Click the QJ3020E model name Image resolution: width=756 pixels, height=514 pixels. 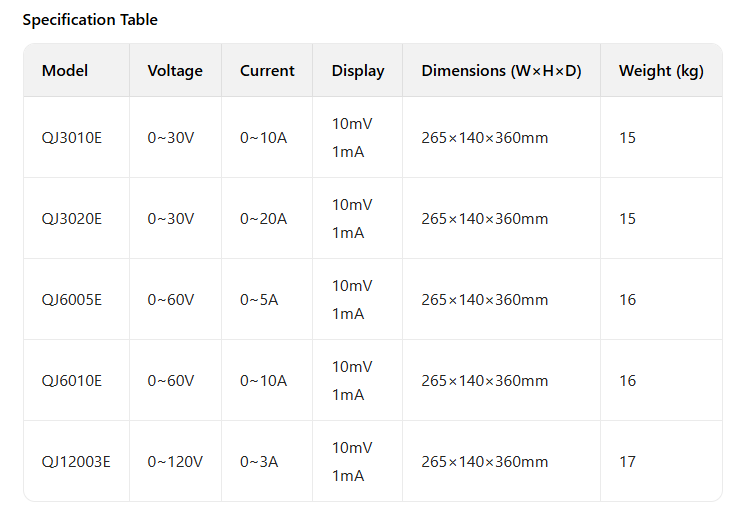tap(72, 219)
